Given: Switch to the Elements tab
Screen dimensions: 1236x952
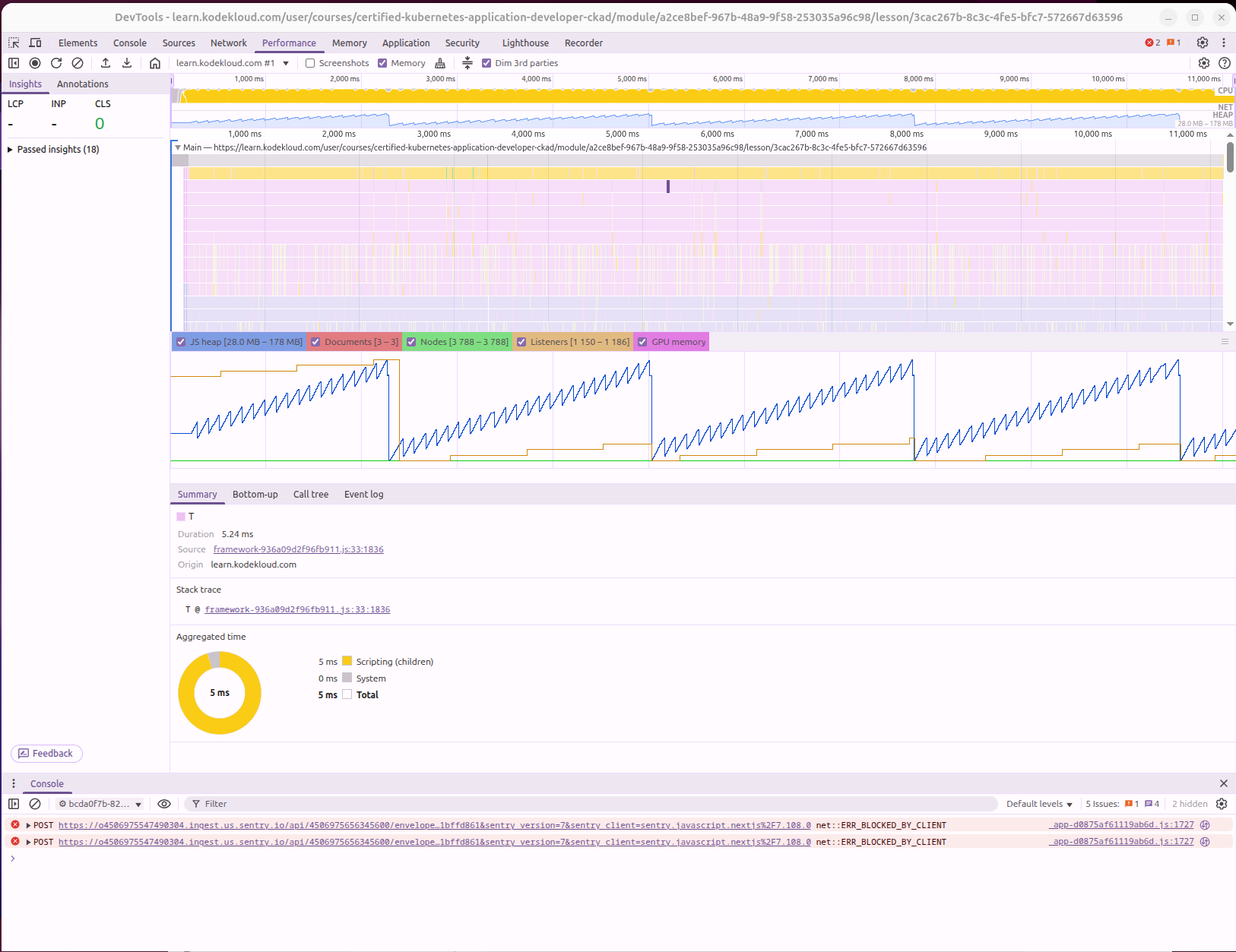Looking at the screenshot, I should coord(78,43).
